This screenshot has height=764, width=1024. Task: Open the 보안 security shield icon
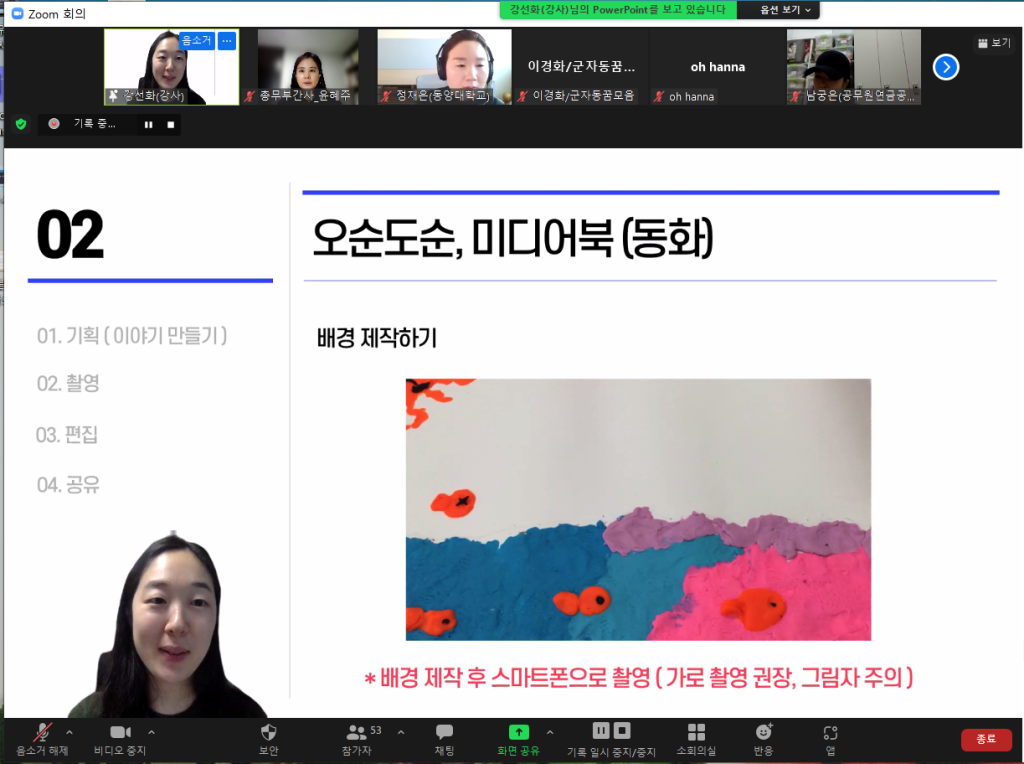268,739
